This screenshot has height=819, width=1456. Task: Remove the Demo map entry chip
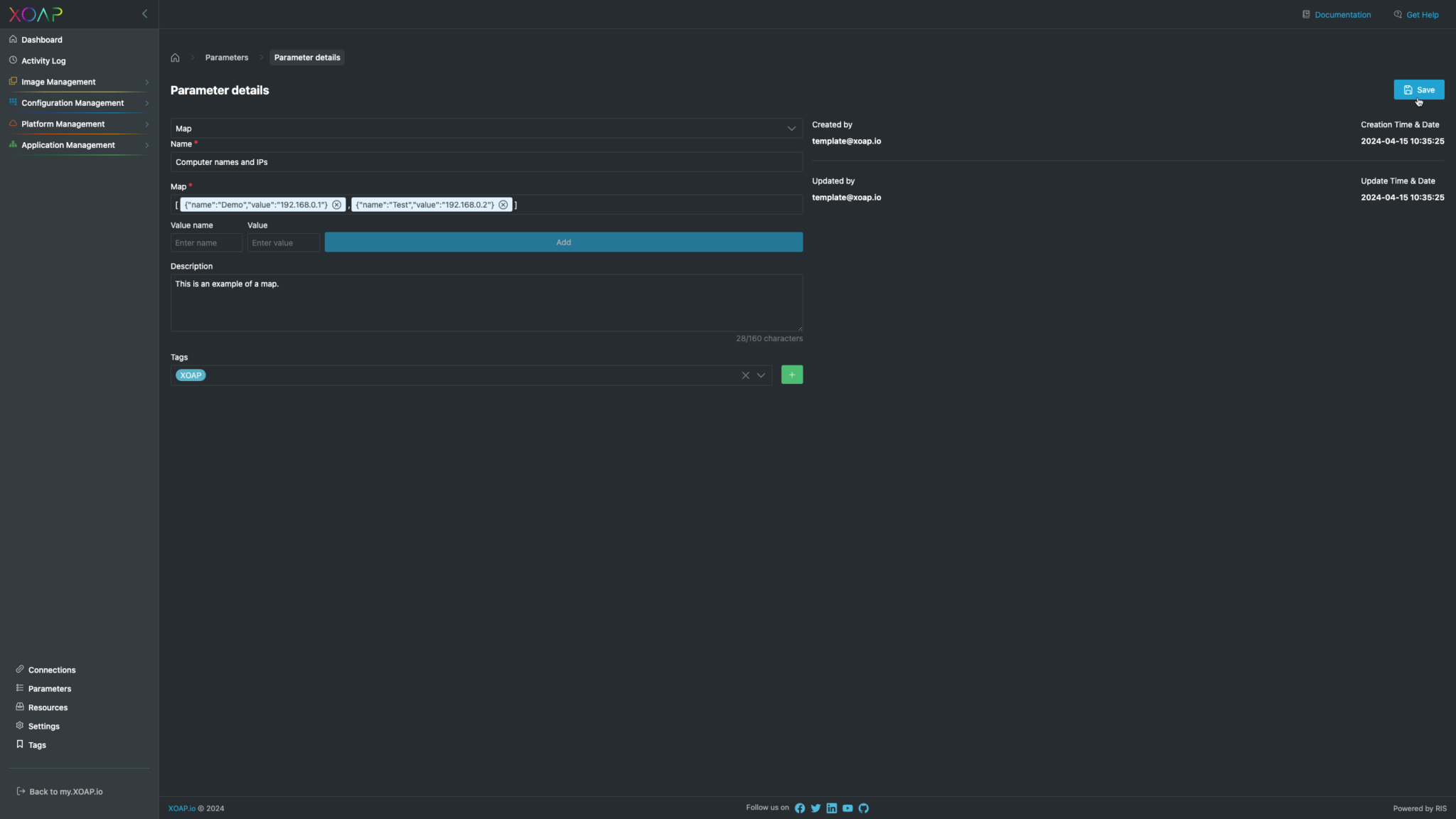point(337,205)
